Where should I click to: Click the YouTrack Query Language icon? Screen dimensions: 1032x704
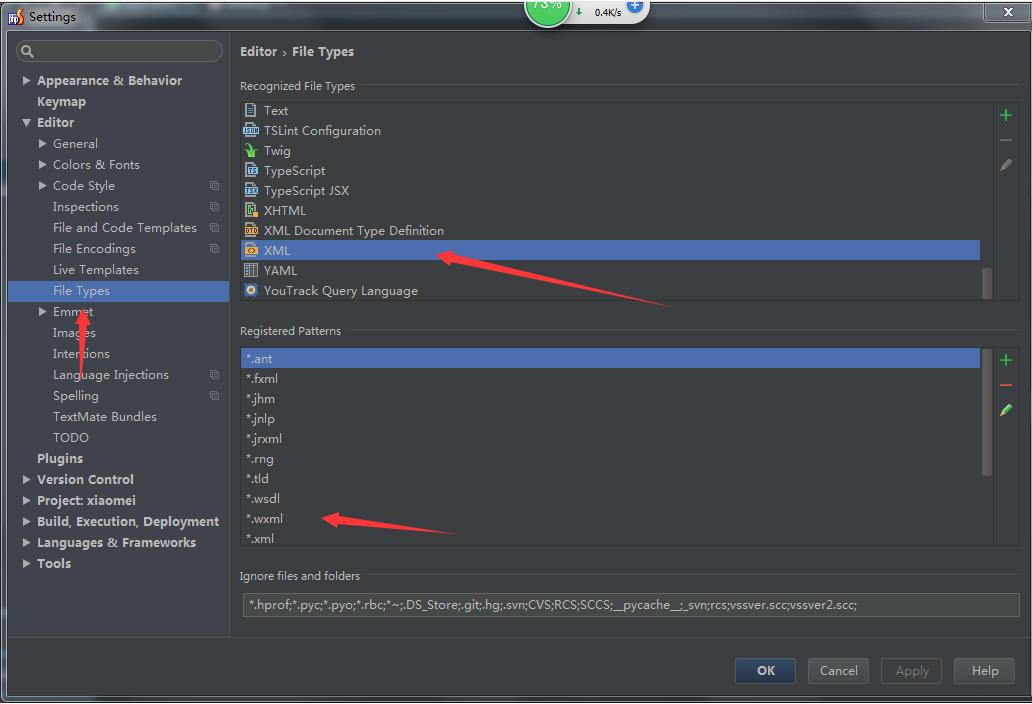click(251, 290)
